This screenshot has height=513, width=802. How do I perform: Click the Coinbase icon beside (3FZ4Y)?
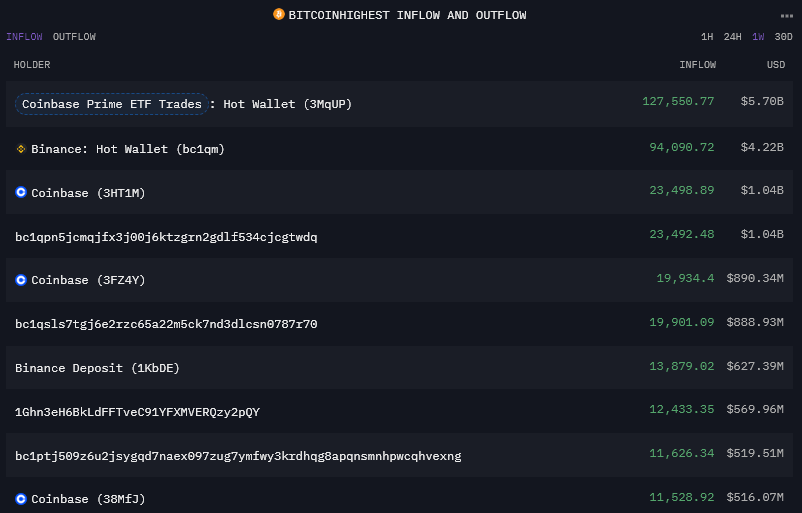click(x=21, y=280)
